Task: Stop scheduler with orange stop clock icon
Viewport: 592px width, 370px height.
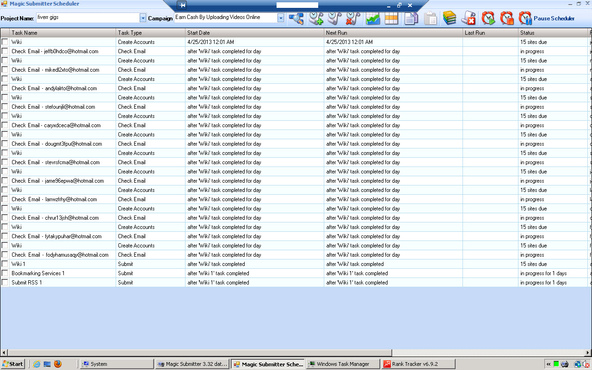Action: (507, 18)
